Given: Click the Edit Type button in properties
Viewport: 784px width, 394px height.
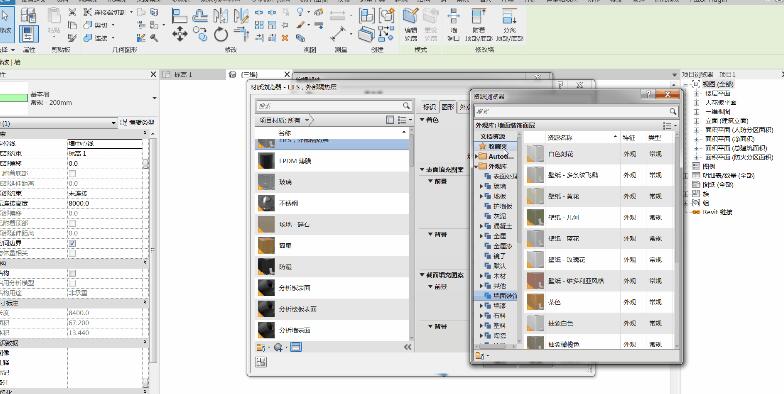Looking at the screenshot, I should coord(138,122).
